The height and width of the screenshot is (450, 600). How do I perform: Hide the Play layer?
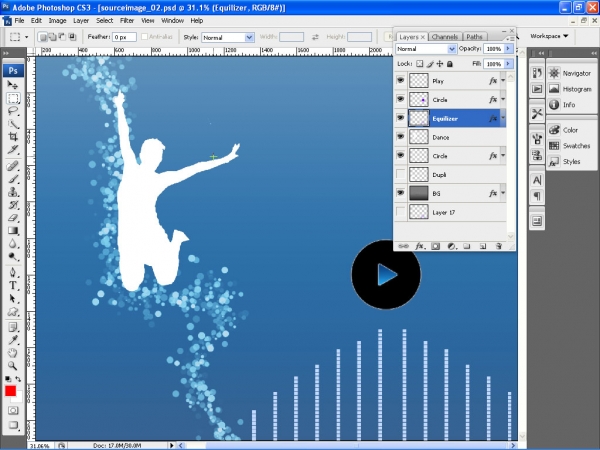pos(400,80)
